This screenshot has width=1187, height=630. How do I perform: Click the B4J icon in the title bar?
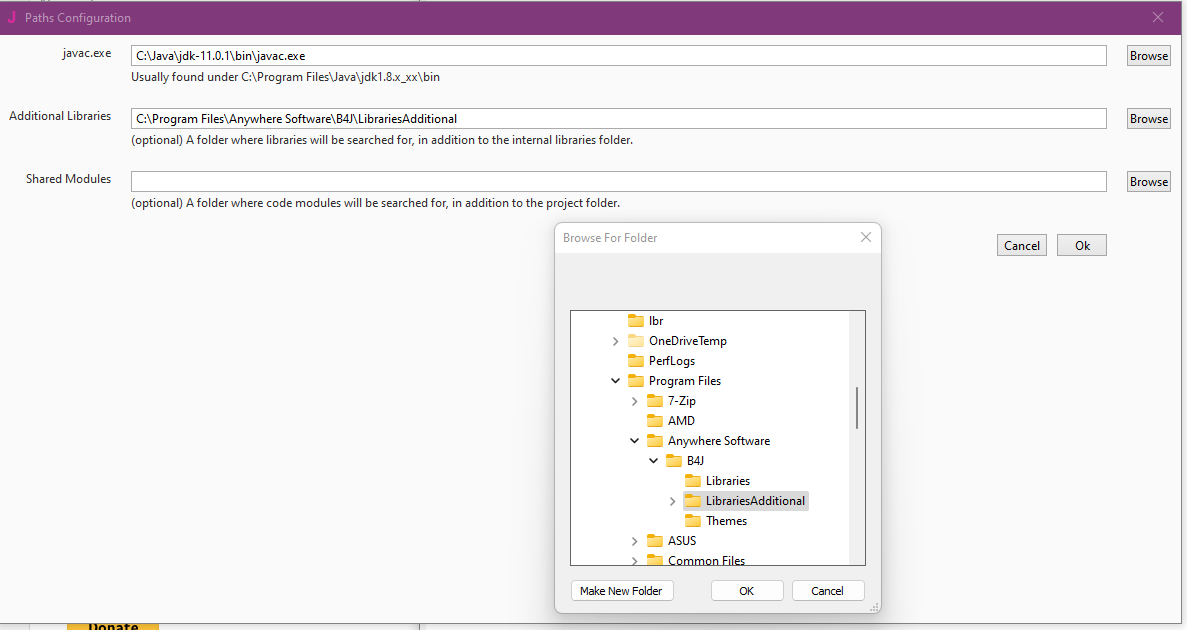[x=12, y=17]
